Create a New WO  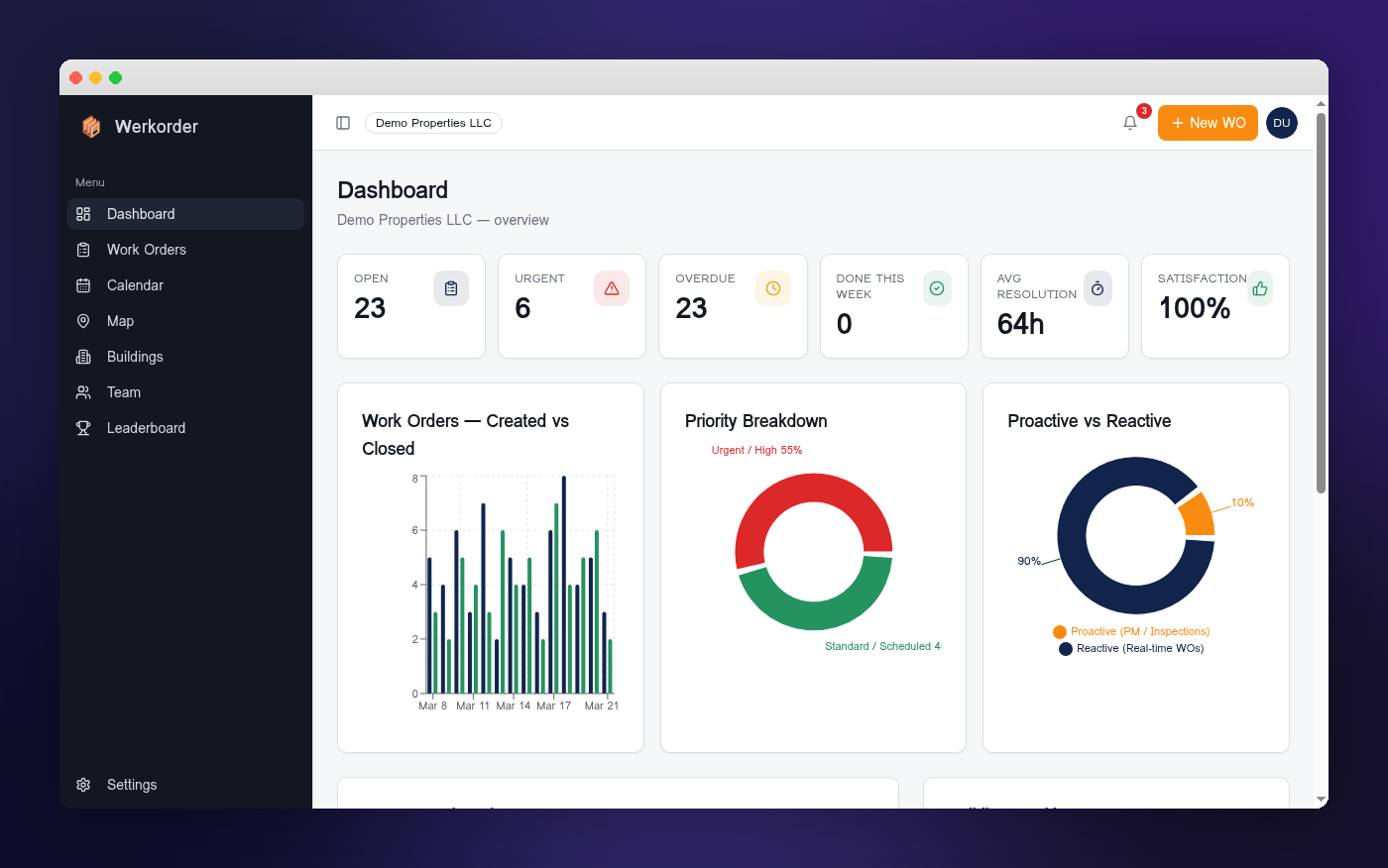[x=1208, y=123]
